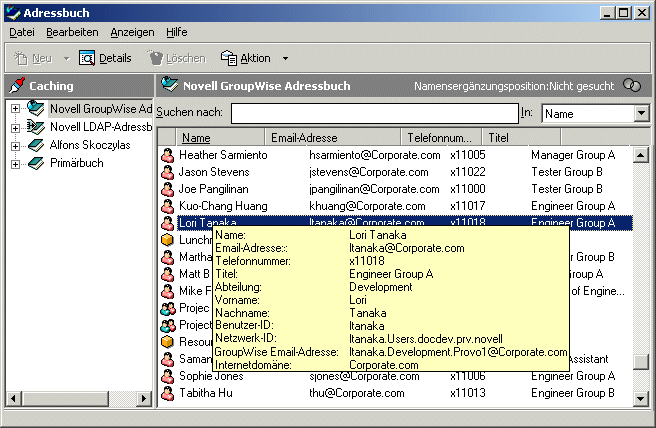The width and height of the screenshot is (656, 428).
Task: Open the Hilfe menu
Action: [176, 32]
